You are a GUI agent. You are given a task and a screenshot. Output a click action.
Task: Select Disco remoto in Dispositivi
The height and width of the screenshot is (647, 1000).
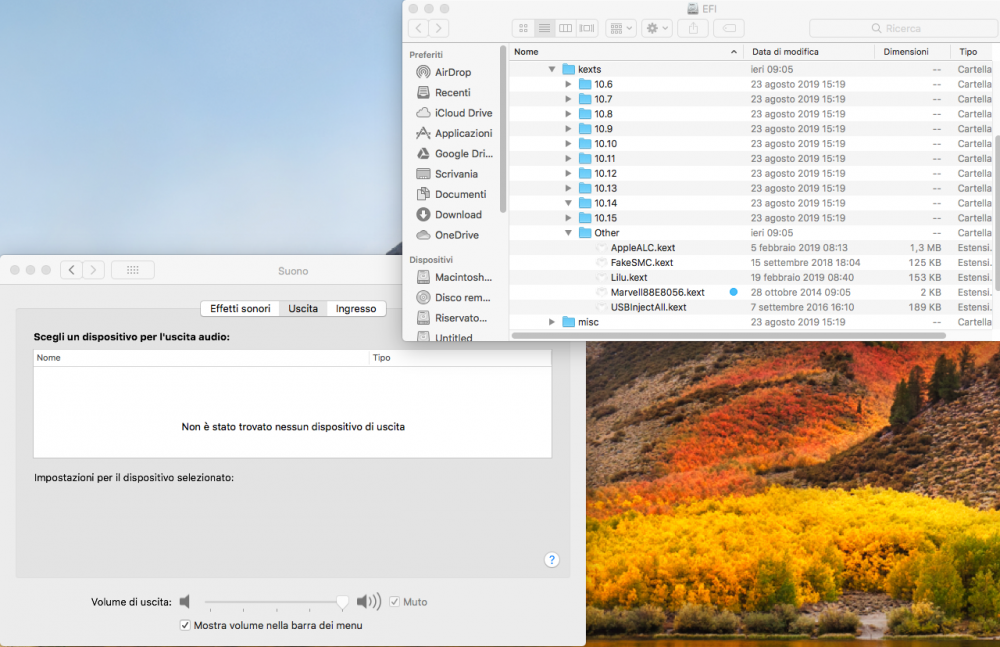click(x=453, y=298)
